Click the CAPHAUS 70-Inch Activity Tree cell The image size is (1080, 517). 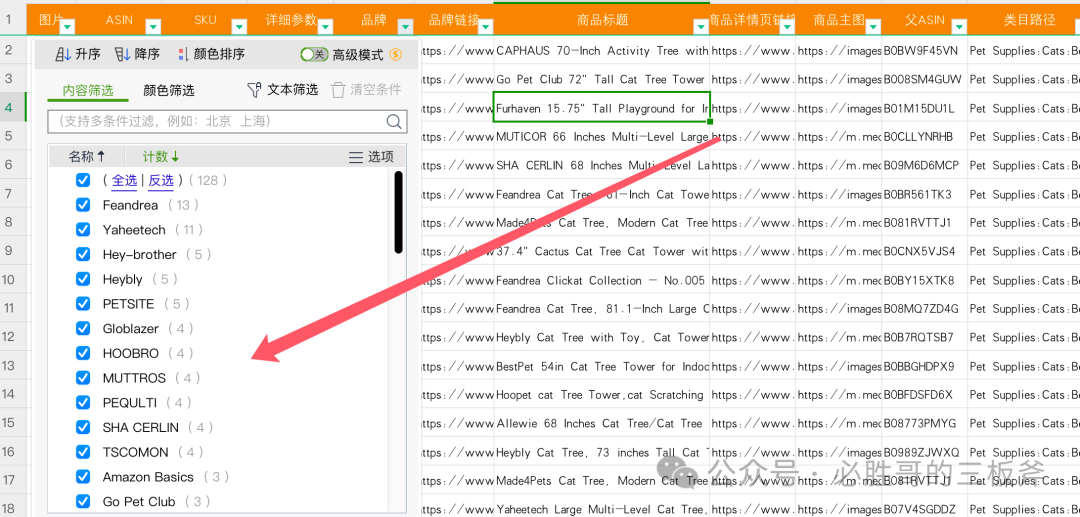601,51
